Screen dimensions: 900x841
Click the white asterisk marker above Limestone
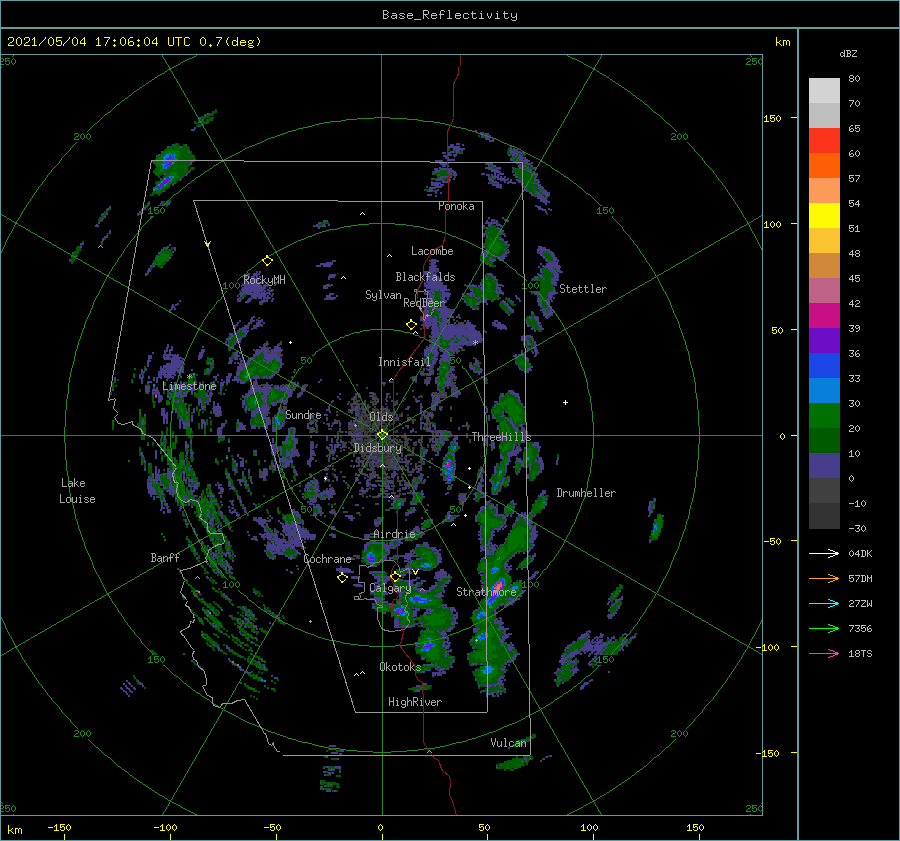(x=189, y=377)
